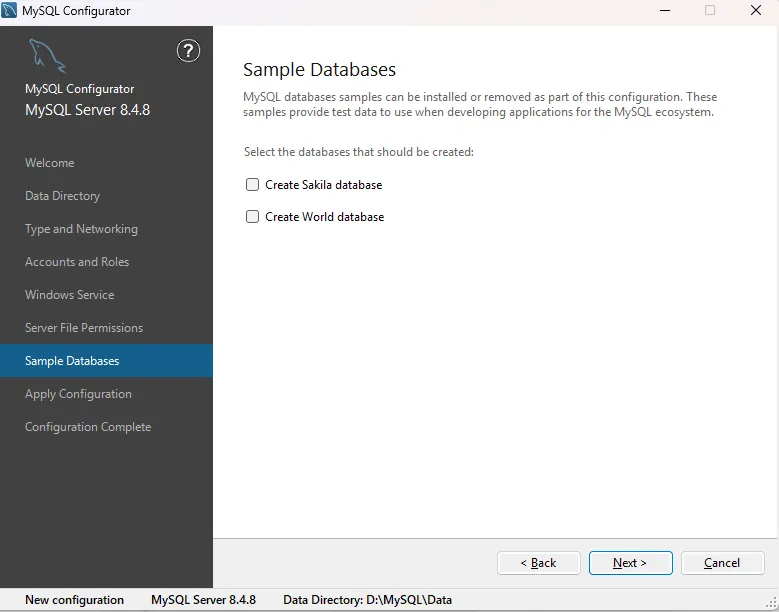Click 'Select the databases that should be created:' text
This screenshot has width=779, height=612.
click(359, 152)
